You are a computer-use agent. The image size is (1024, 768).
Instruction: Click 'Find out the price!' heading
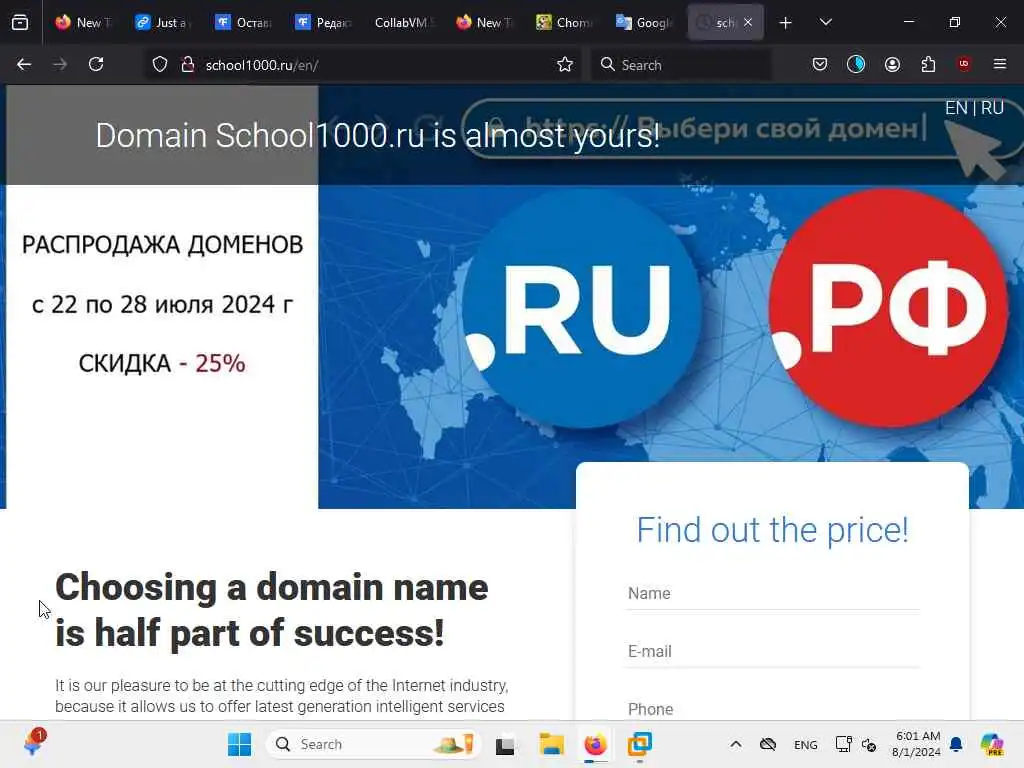(773, 530)
